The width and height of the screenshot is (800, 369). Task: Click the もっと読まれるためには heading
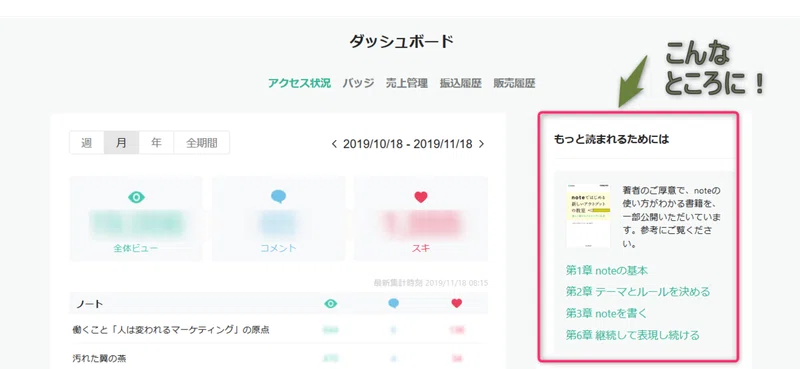pos(611,139)
